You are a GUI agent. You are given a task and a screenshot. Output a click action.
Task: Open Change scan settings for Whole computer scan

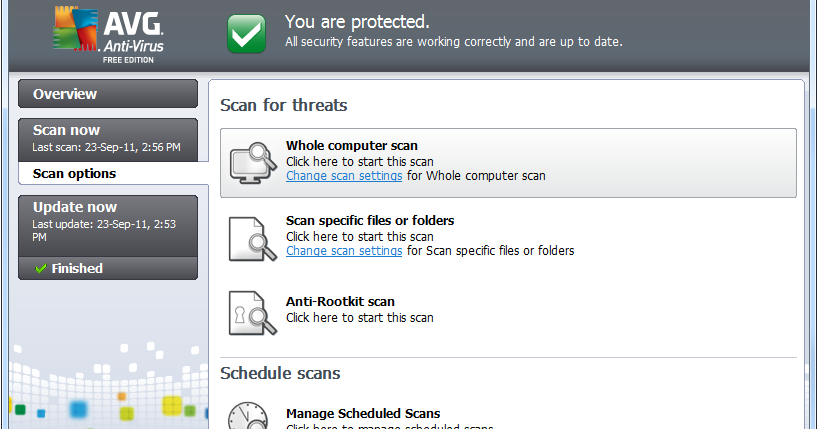[x=344, y=176]
